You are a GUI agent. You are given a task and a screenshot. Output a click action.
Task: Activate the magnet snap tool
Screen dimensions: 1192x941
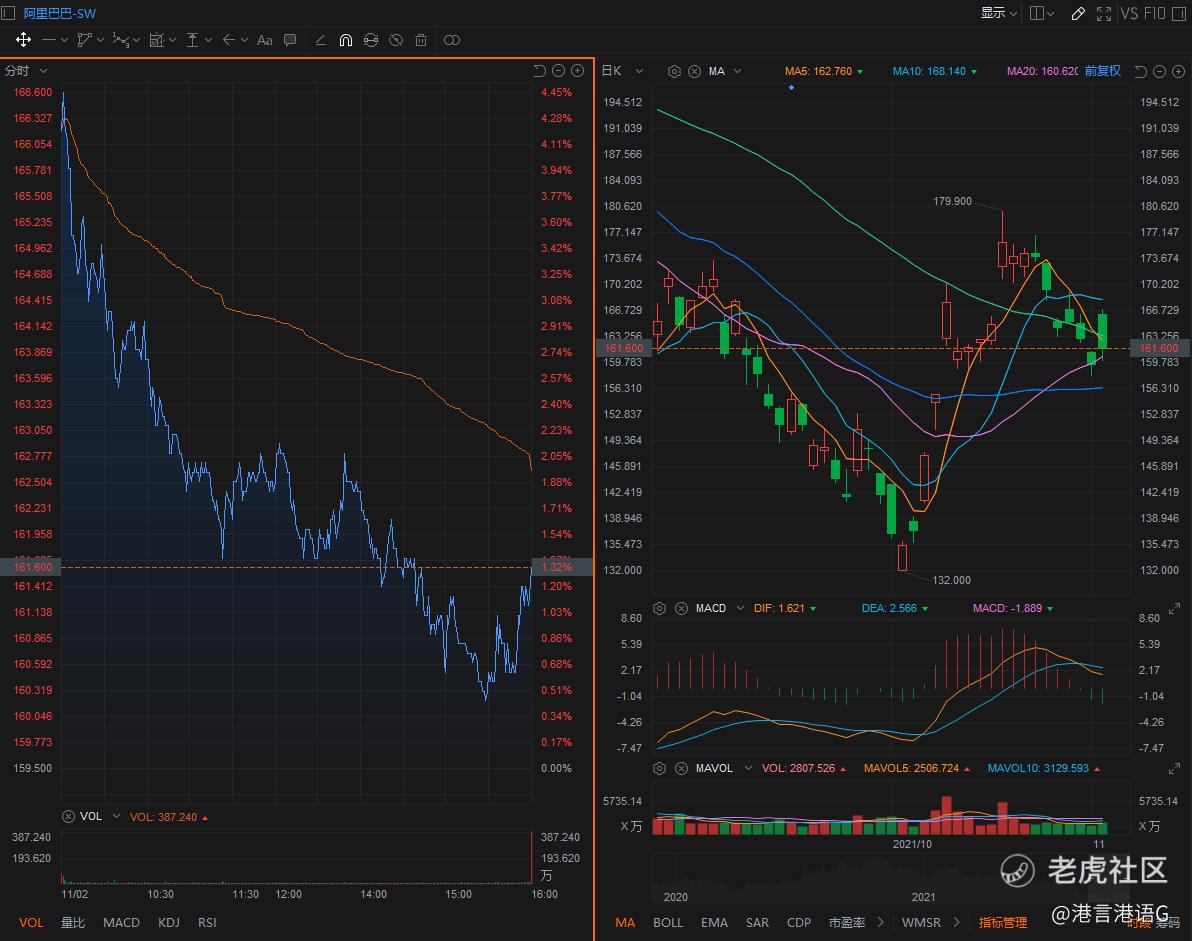tap(346, 40)
